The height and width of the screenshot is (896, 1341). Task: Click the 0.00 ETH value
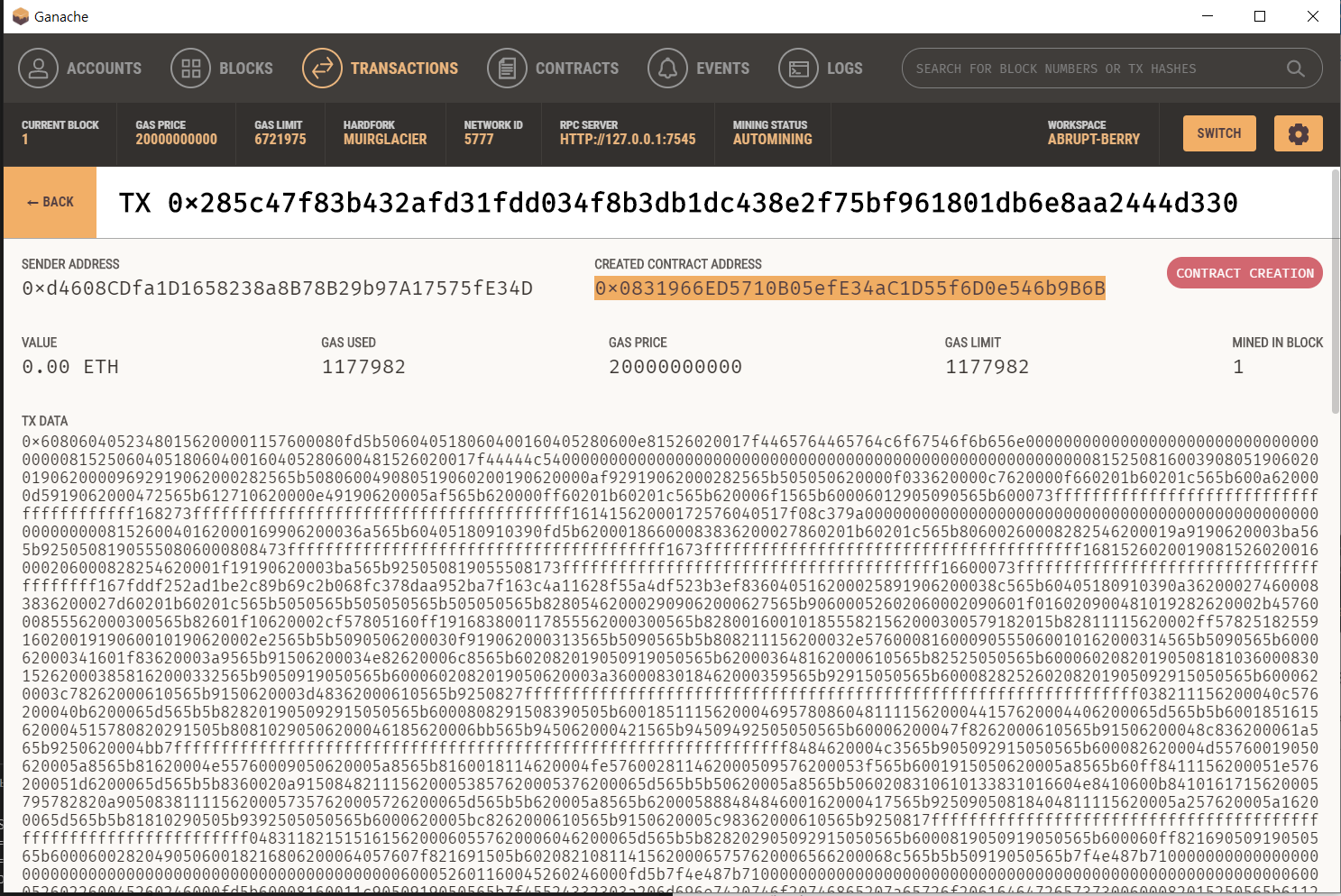(70, 367)
